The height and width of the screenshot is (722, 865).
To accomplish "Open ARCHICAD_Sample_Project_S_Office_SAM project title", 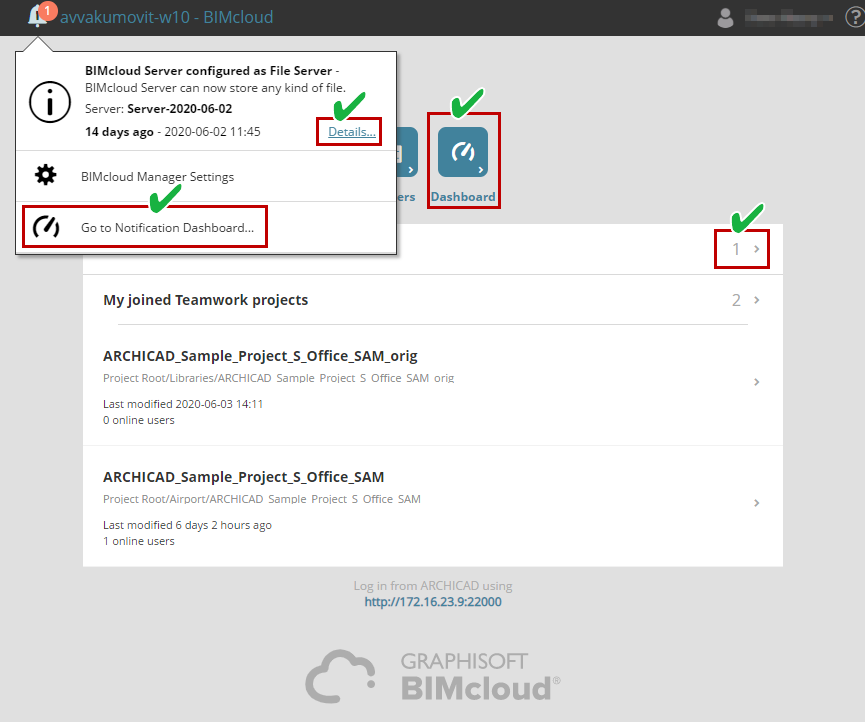I will [243, 477].
